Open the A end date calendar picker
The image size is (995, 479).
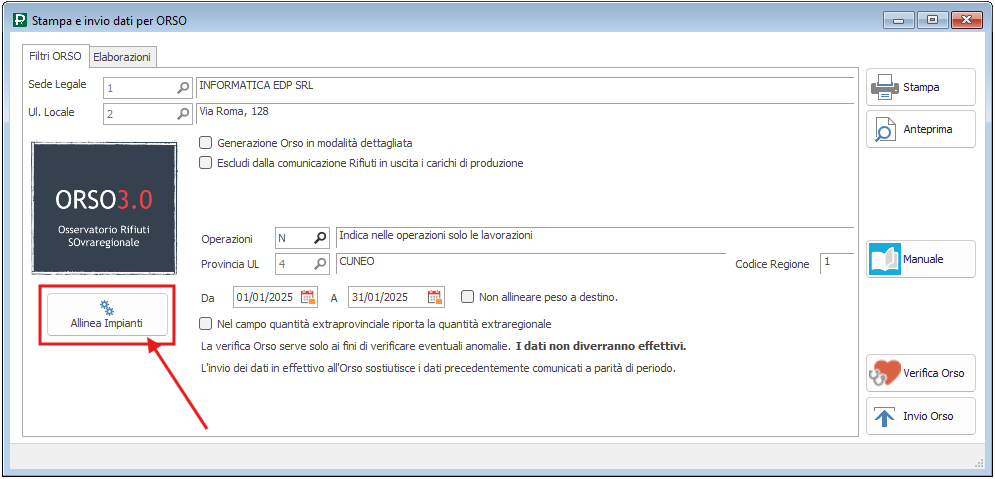click(435, 297)
